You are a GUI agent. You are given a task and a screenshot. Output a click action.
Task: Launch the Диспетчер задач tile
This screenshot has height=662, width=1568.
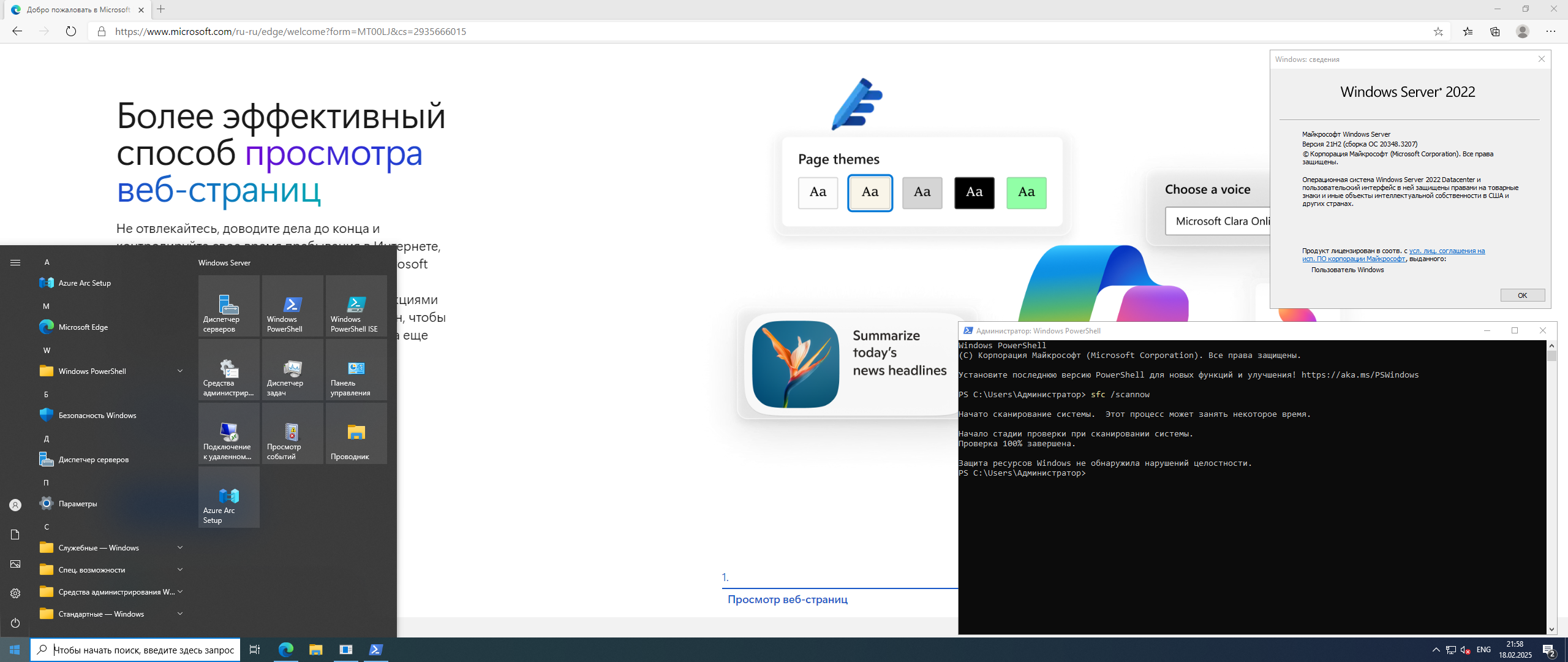click(292, 369)
